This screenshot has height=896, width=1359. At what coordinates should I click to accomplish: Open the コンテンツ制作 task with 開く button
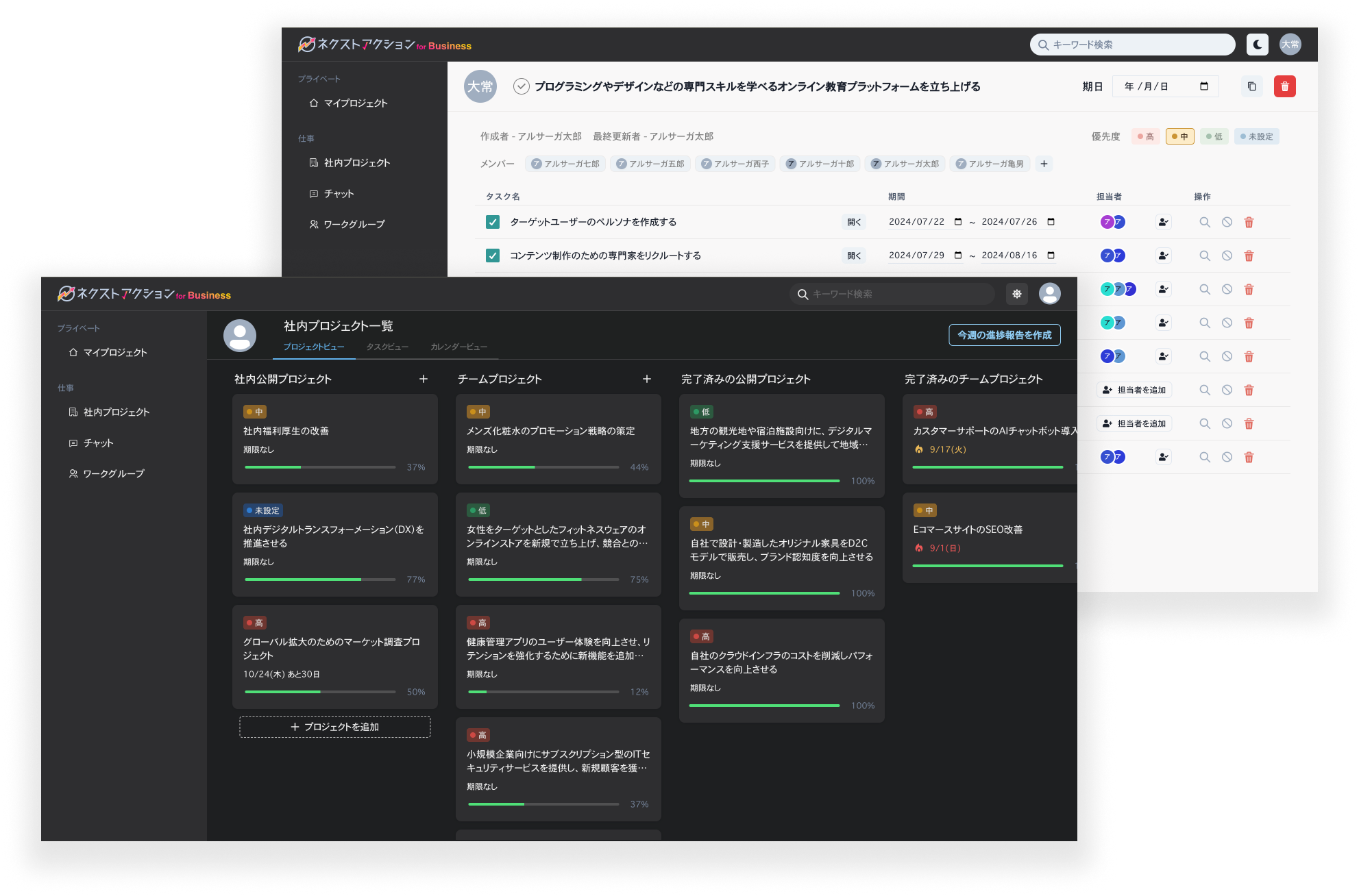[854, 256]
